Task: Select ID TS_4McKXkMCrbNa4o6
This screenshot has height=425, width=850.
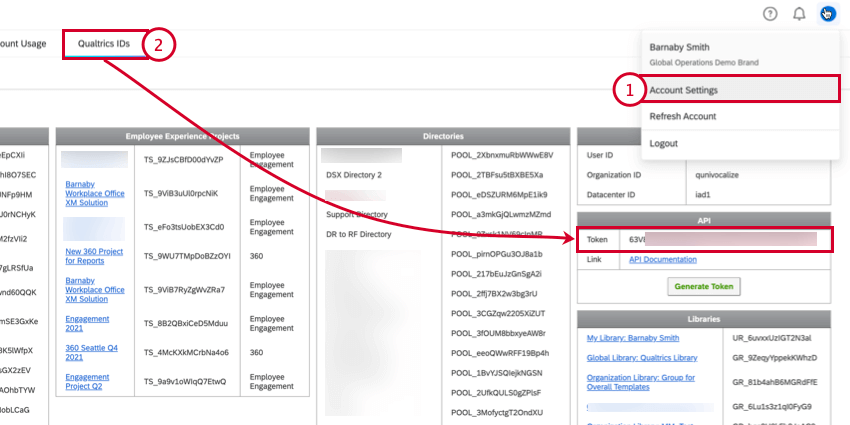Action: pyautogui.click(x=186, y=352)
